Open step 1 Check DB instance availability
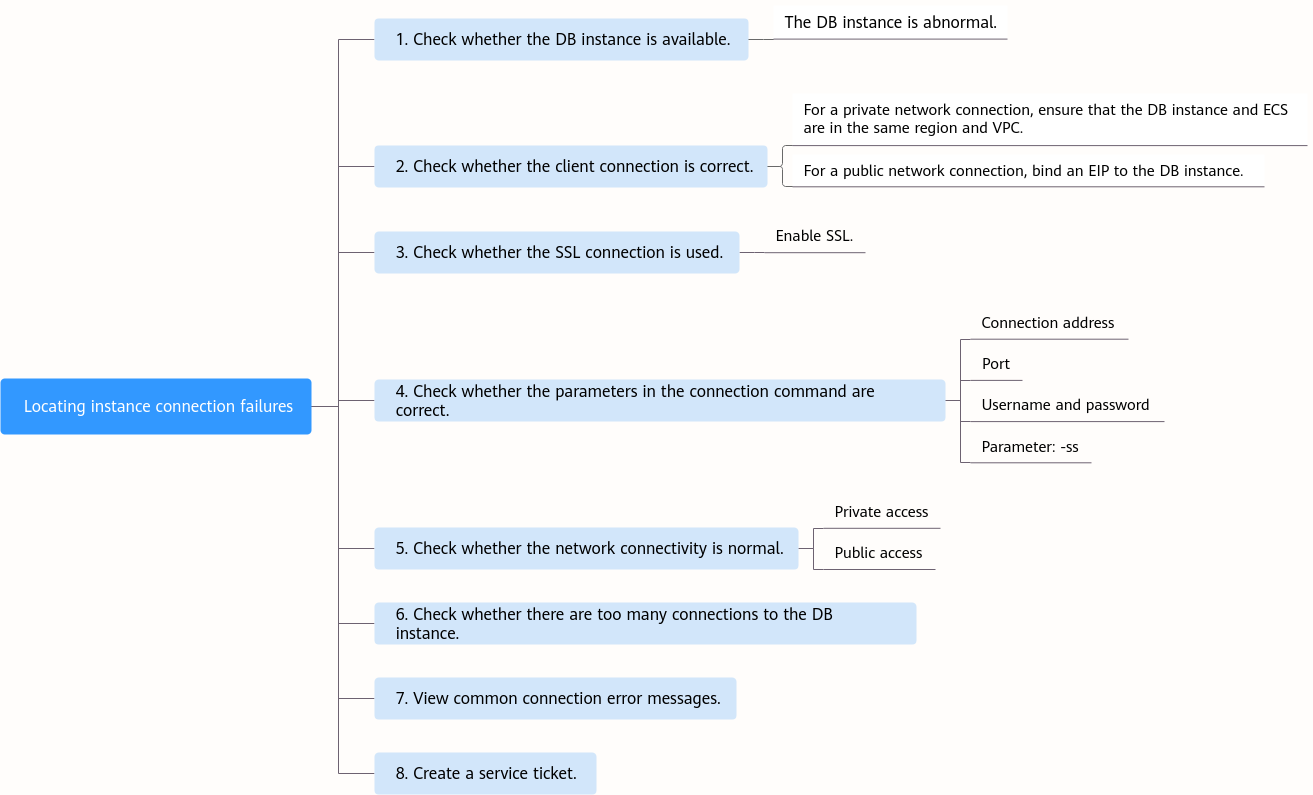The image size is (1313, 795). 561,39
